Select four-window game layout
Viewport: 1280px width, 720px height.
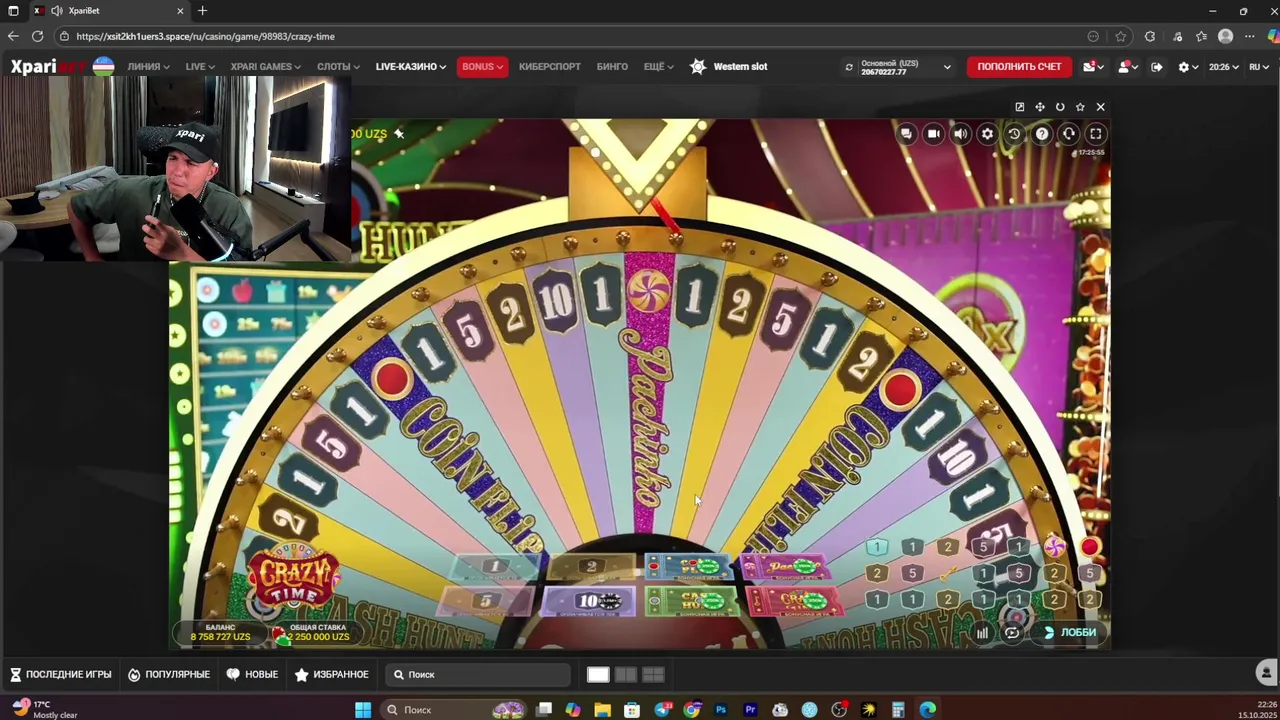653,675
